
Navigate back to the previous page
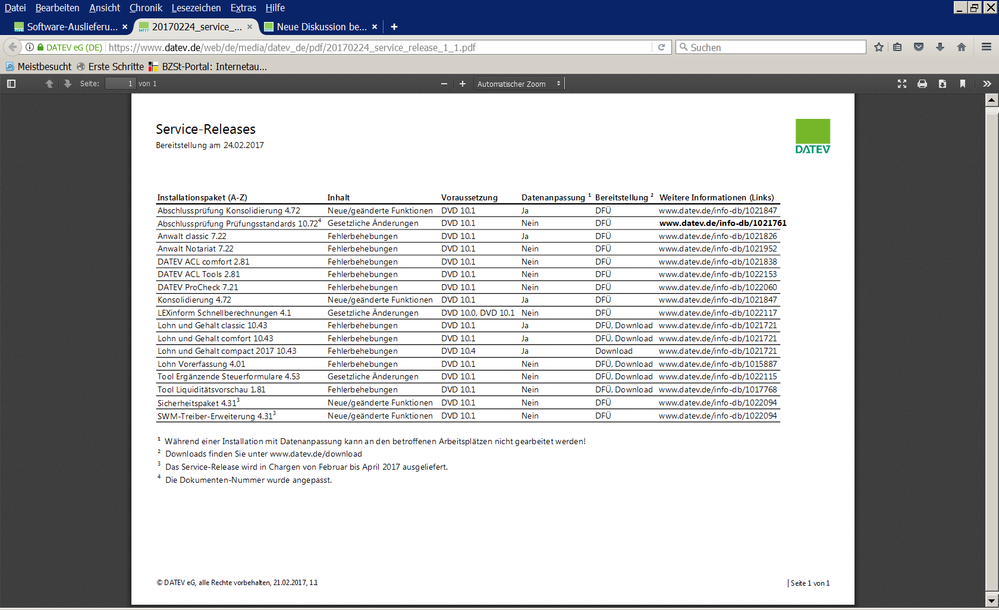click(13, 47)
